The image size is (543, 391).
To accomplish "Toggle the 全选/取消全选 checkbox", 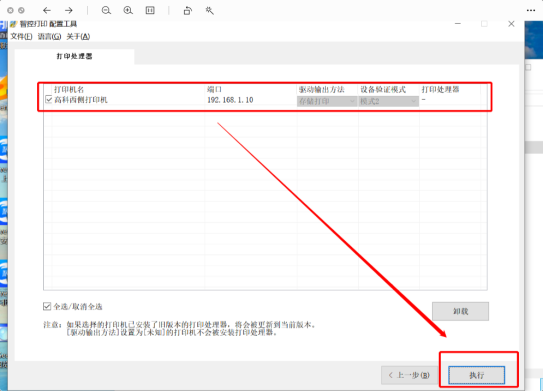I will [x=47, y=306].
